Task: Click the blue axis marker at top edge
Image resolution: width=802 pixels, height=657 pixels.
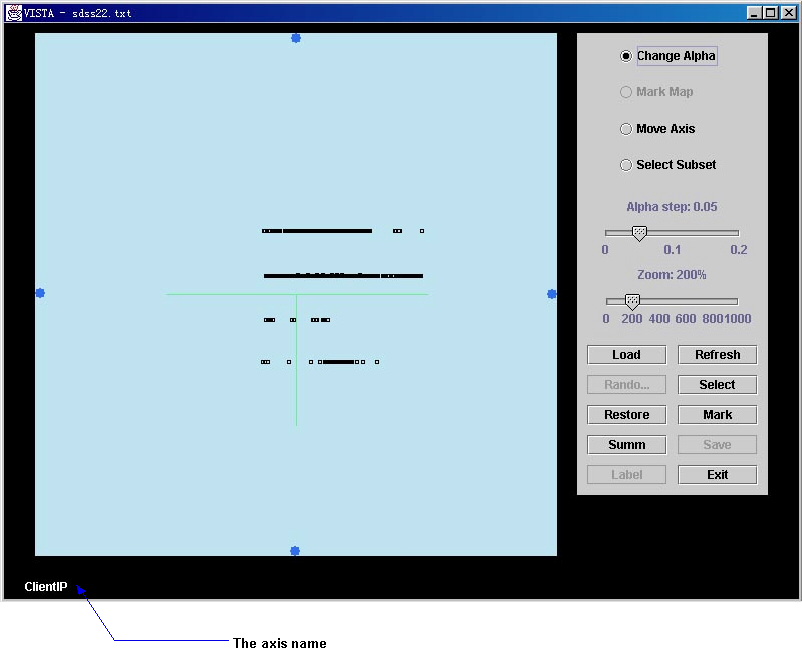Action: click(296, 38)
